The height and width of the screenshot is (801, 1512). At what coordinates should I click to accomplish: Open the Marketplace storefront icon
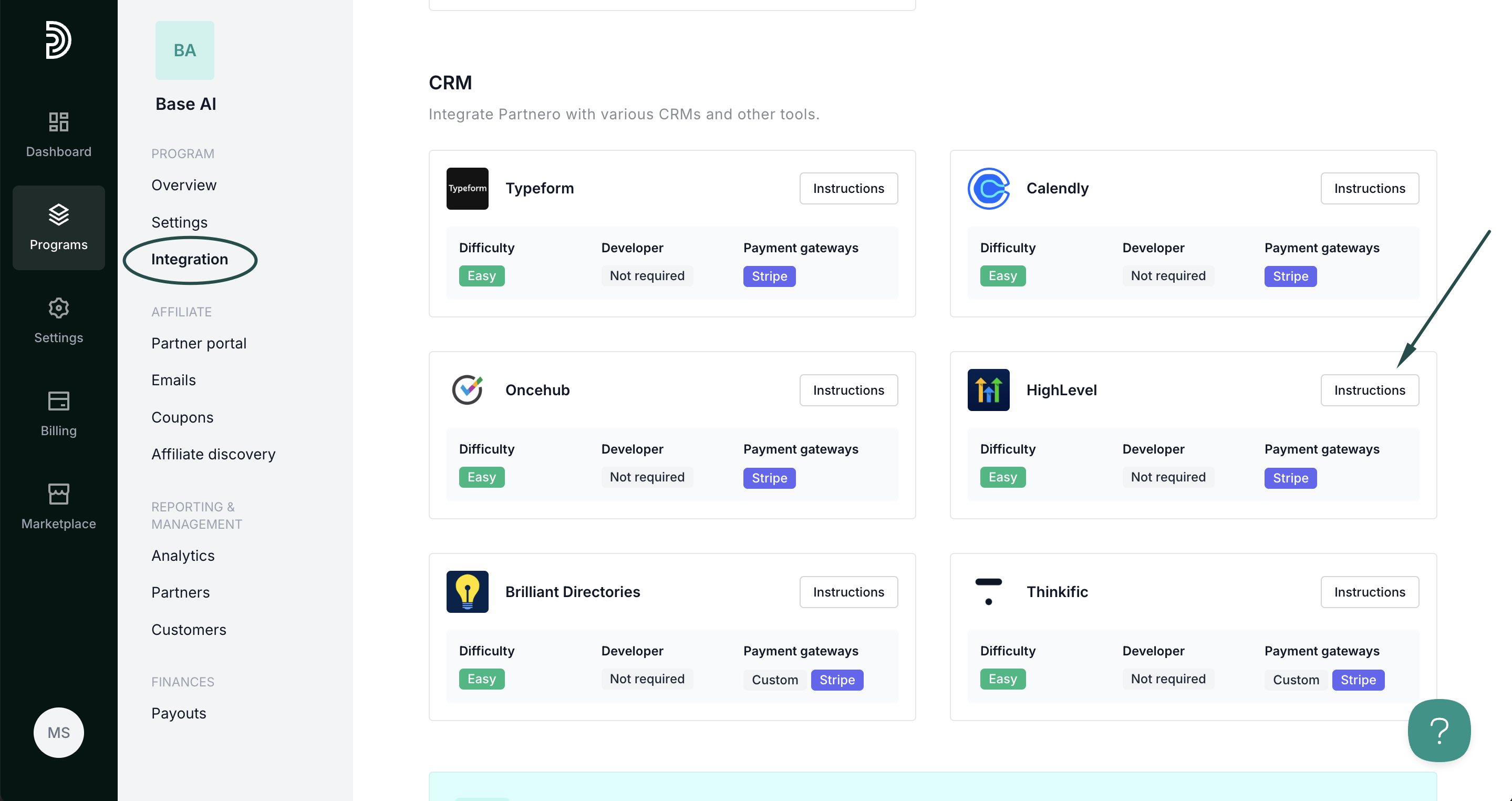59,494
